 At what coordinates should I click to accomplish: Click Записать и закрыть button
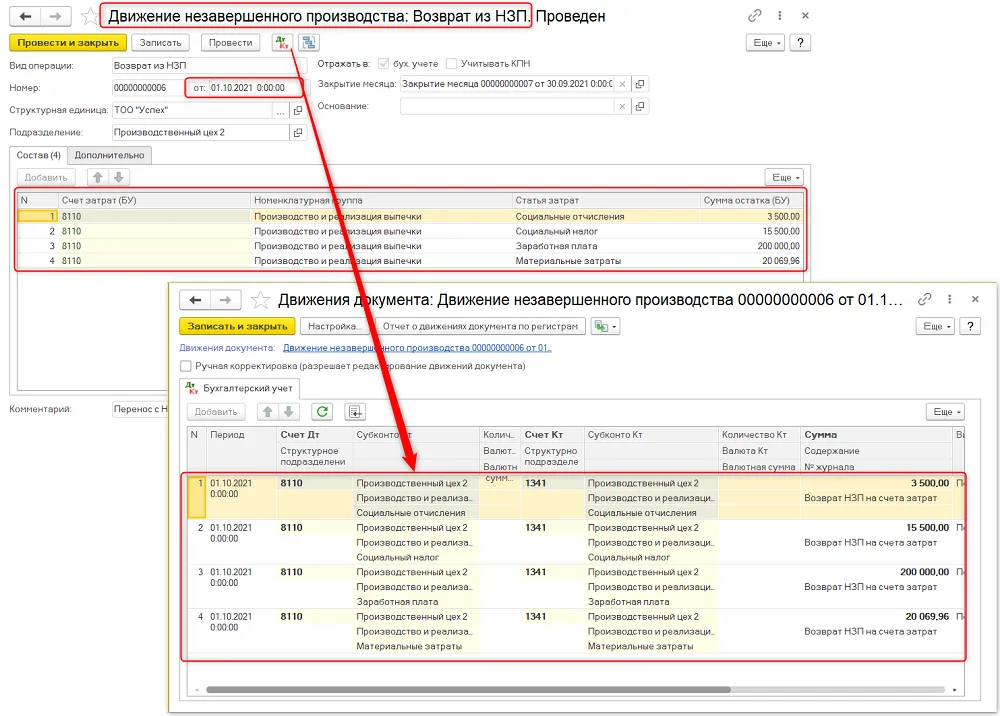coord(237,326)
